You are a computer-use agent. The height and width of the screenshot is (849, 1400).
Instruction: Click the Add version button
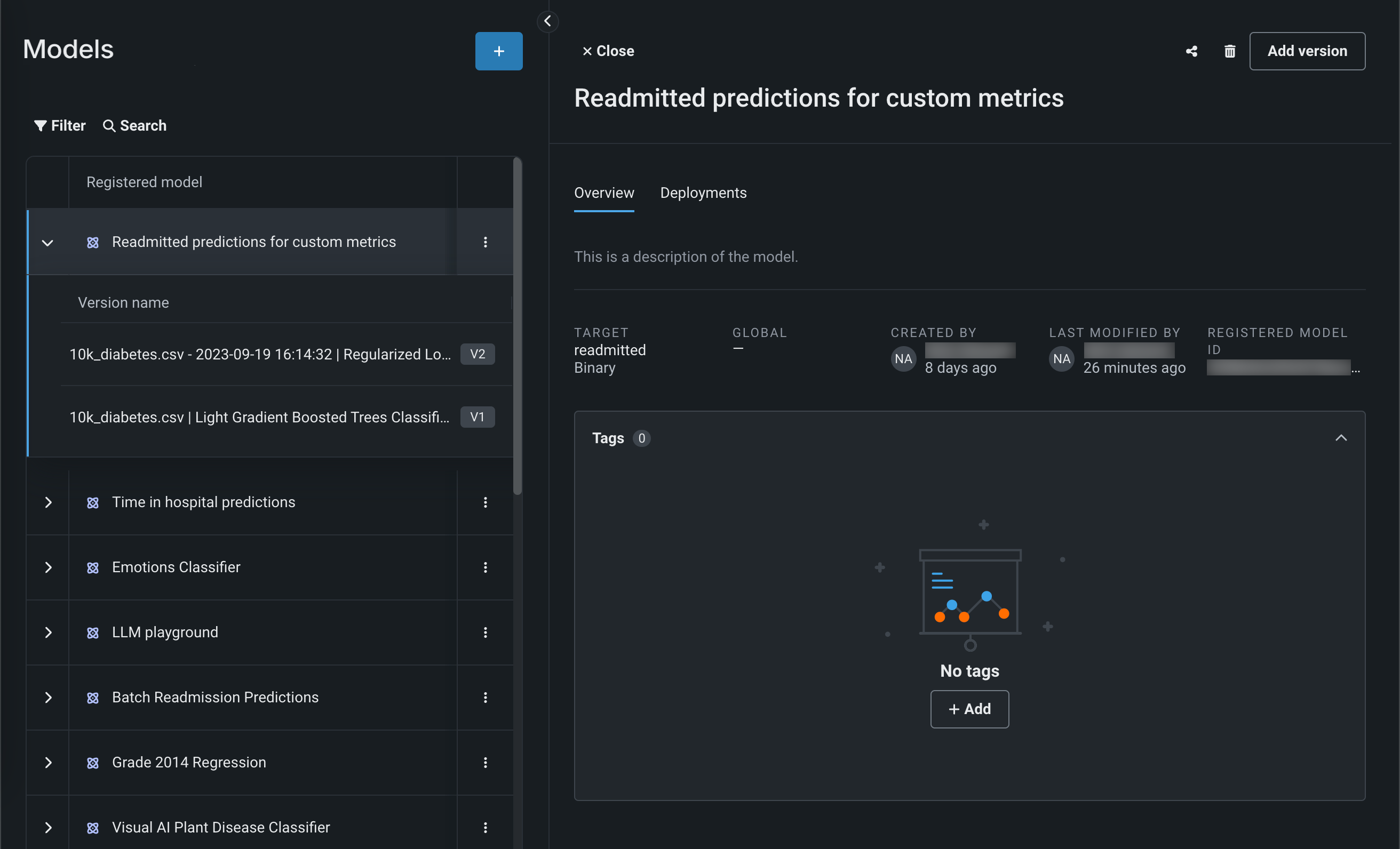1306,51
